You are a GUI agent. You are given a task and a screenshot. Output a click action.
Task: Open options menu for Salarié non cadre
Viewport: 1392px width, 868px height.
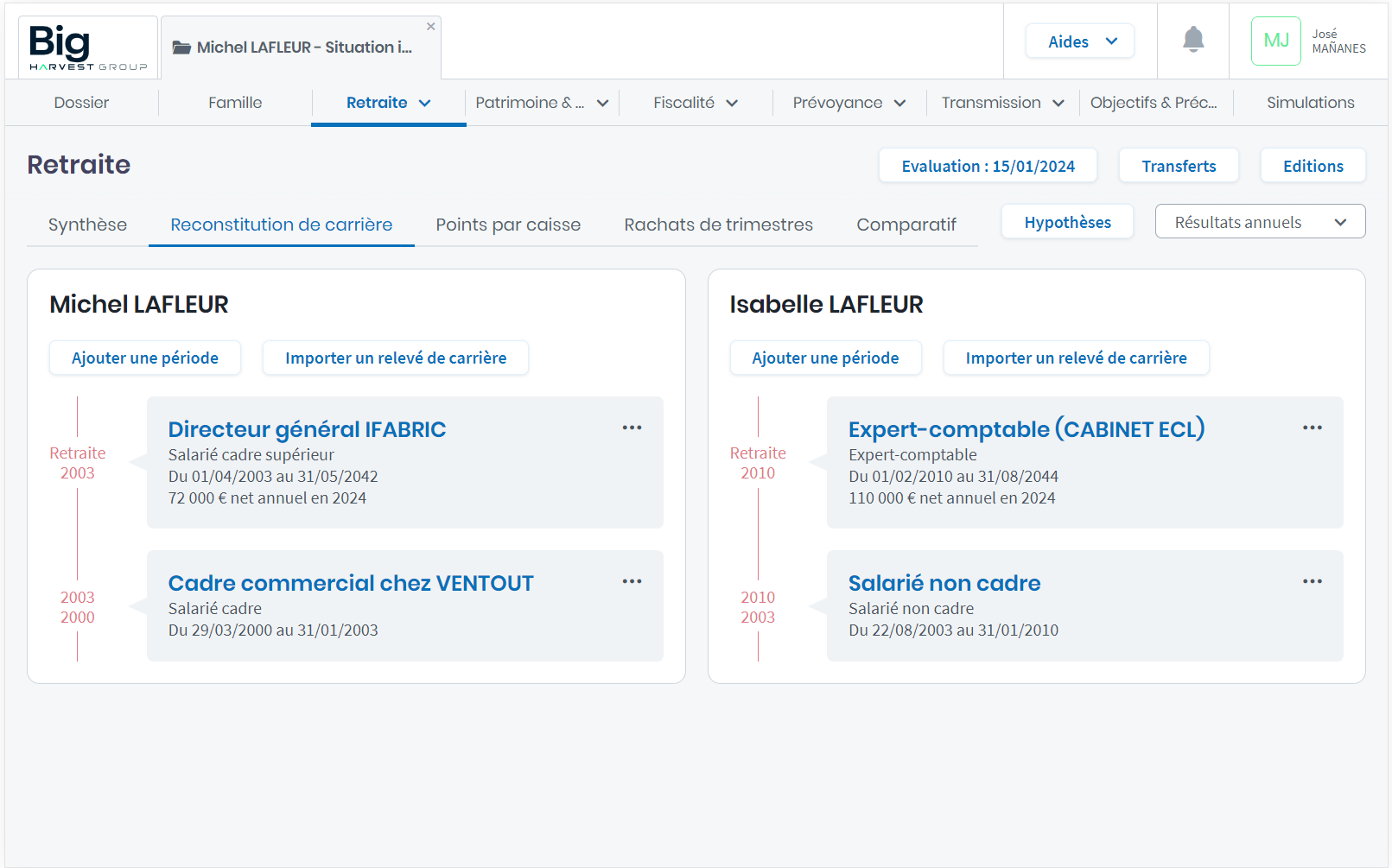[1312, 582]
